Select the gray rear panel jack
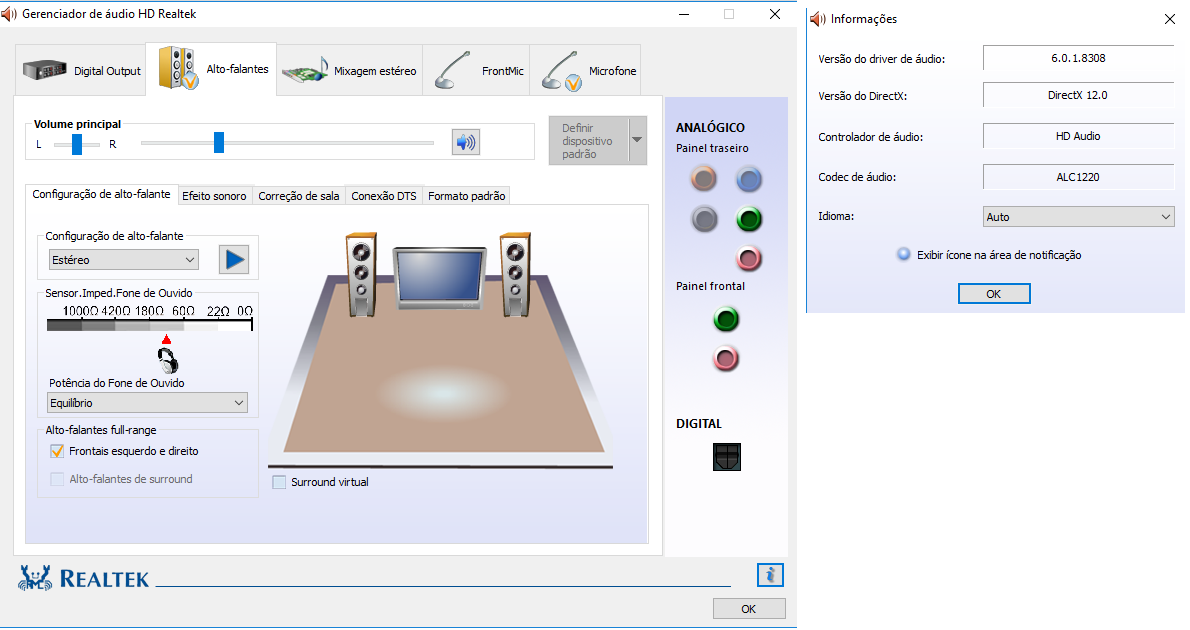 704,219
